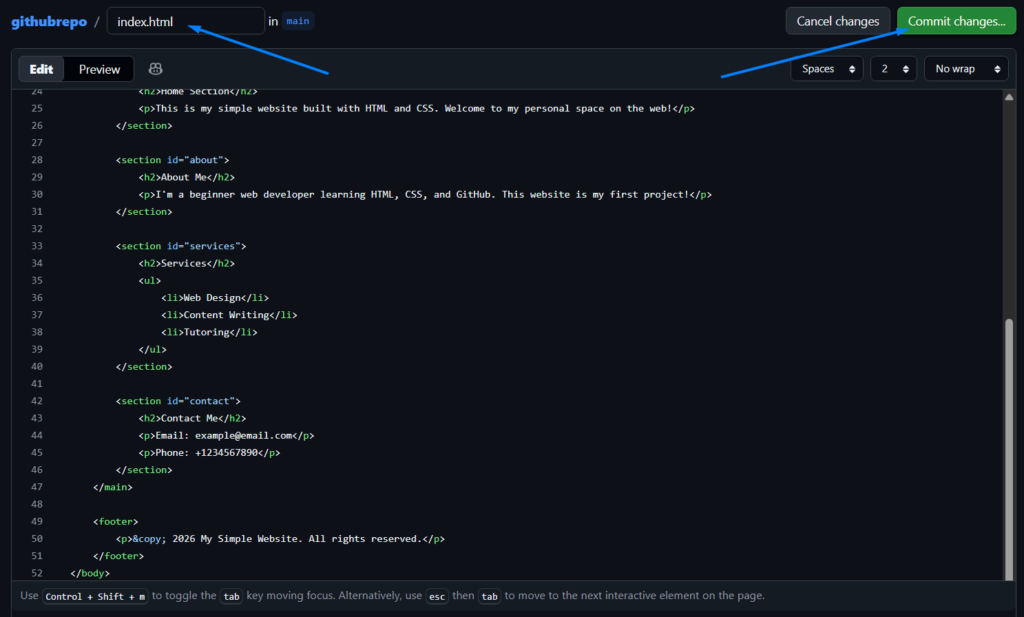Click the 'Control + Shift + m' shortcut hint

95,596
